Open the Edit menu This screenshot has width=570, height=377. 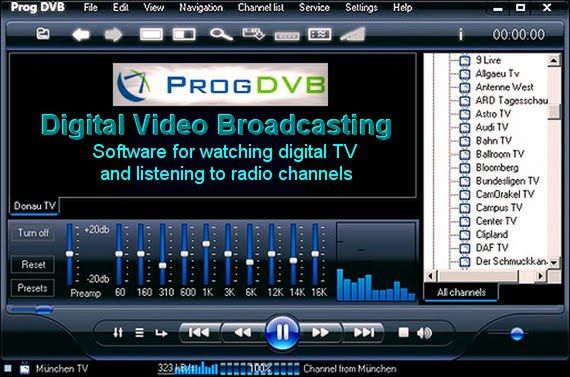(120, 7)
